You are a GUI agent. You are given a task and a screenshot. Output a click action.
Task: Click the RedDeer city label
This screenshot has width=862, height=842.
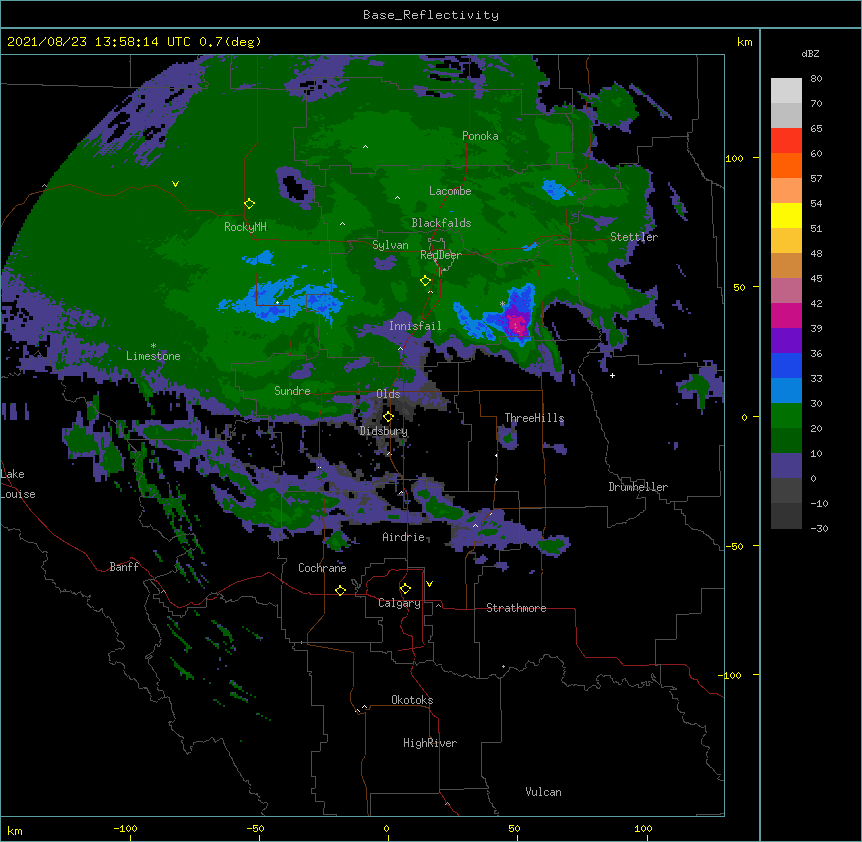[441, 255]
